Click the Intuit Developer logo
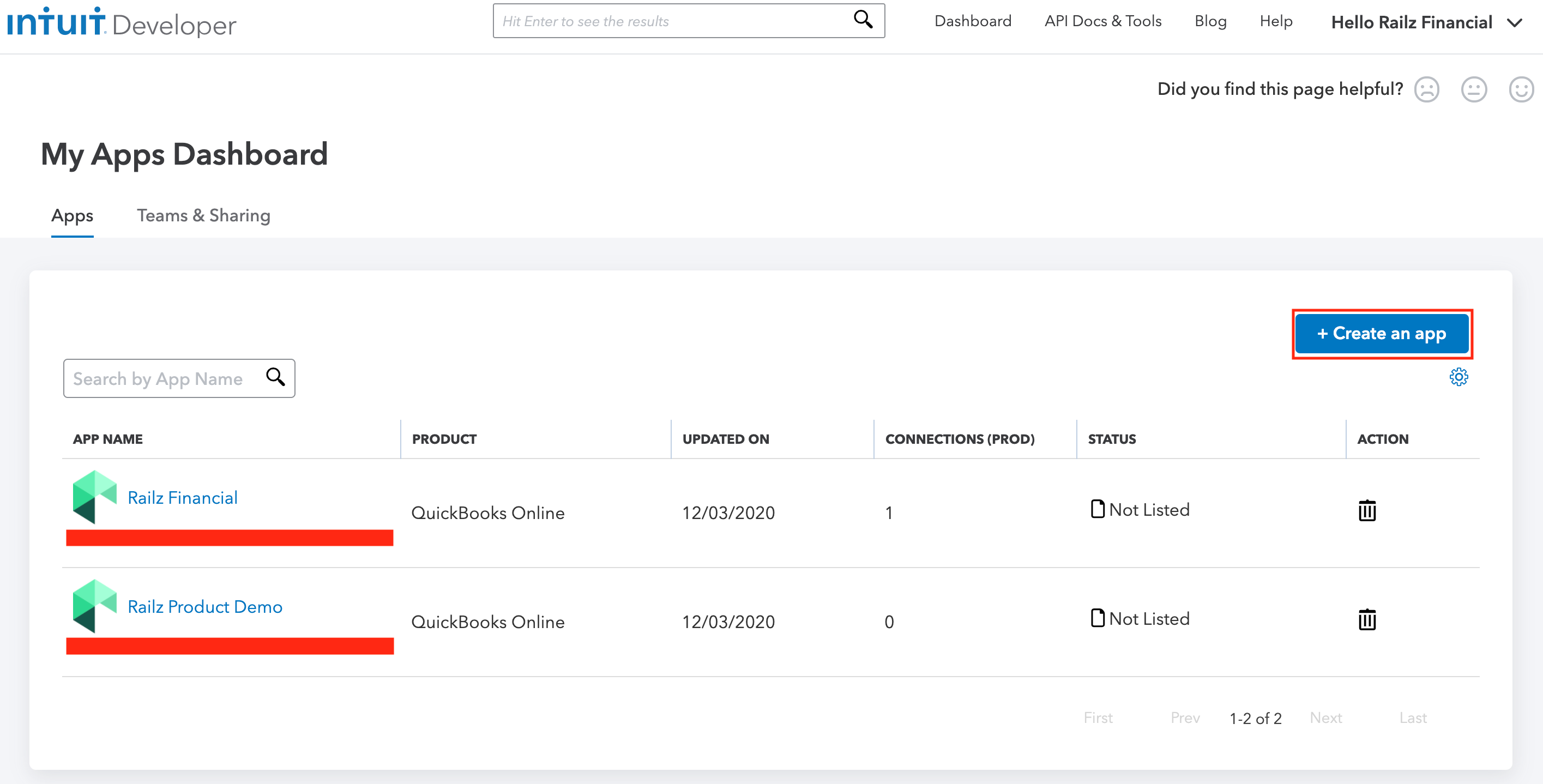 (x=122, y=23)
